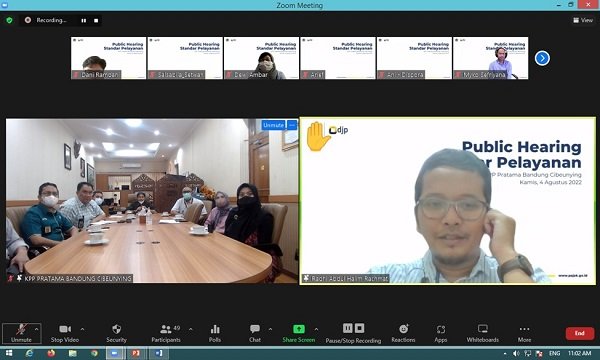Viewport: 600px width, 360px height.
Task: Open the Security shield menu
Action: [116, 333]
